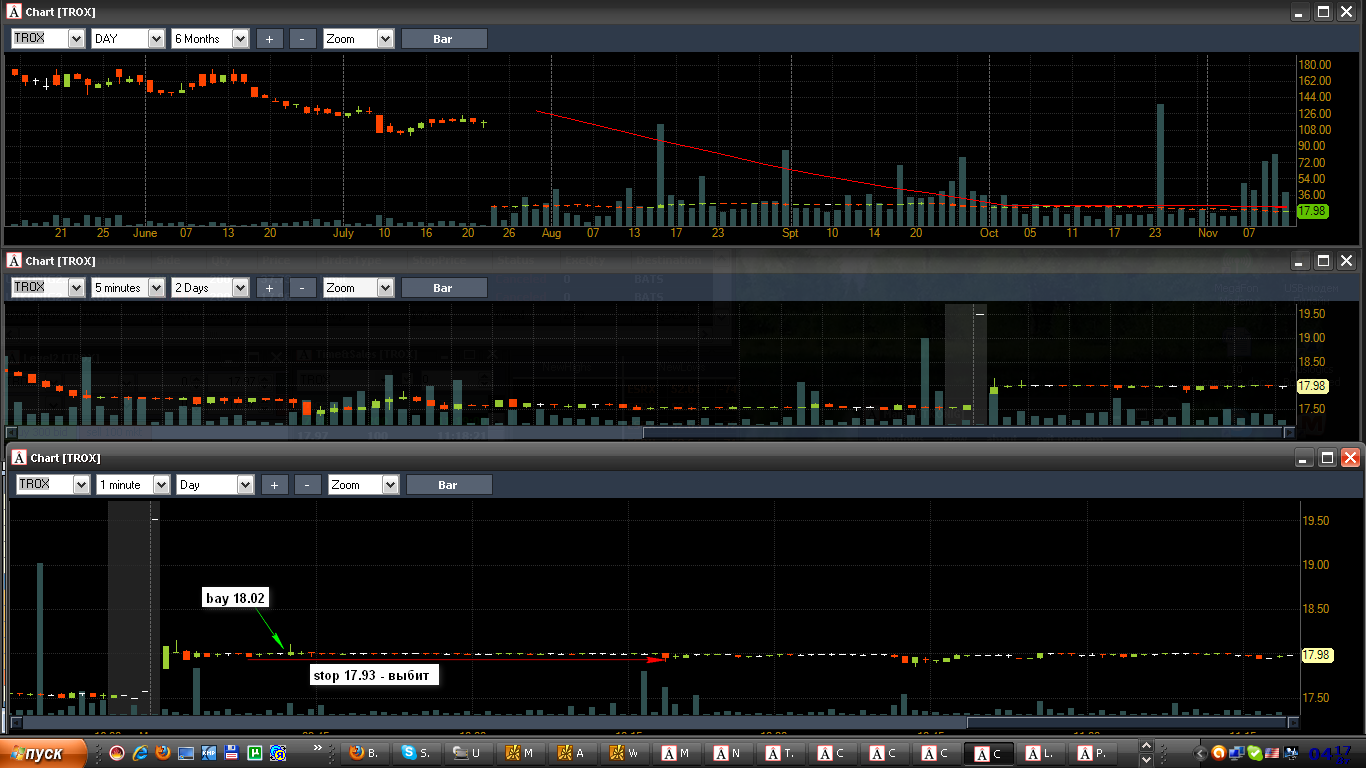The width and height of the screenshot is (1366, 768).
Task: Click Bar button in the daily chart
Action: point(444,39)
